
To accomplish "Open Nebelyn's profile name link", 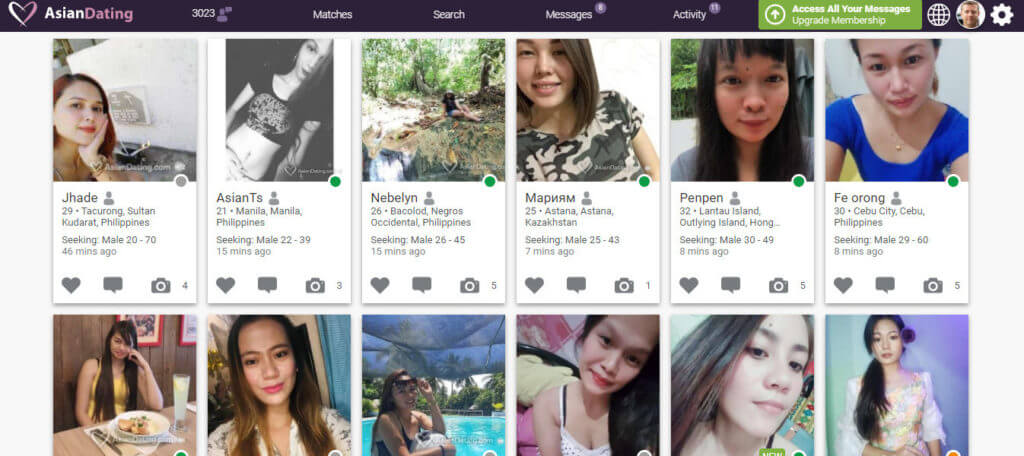I will point(394,198).
